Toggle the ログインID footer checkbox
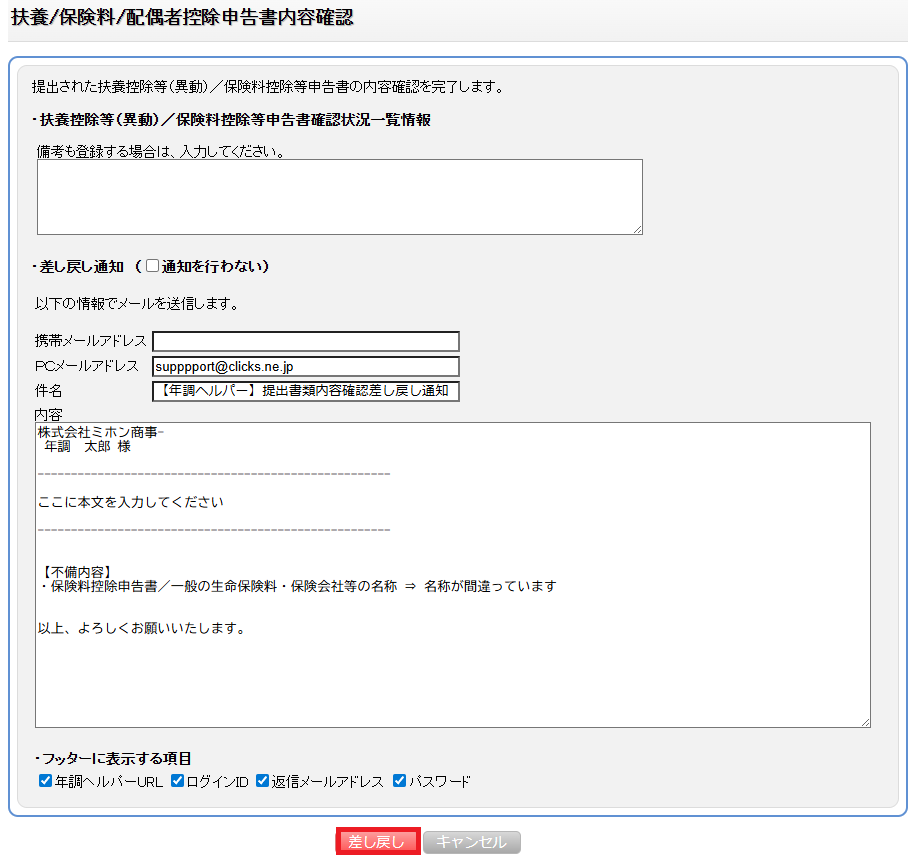Image resolution: width=920 pixels, height=858 pixels. [177, 781]
